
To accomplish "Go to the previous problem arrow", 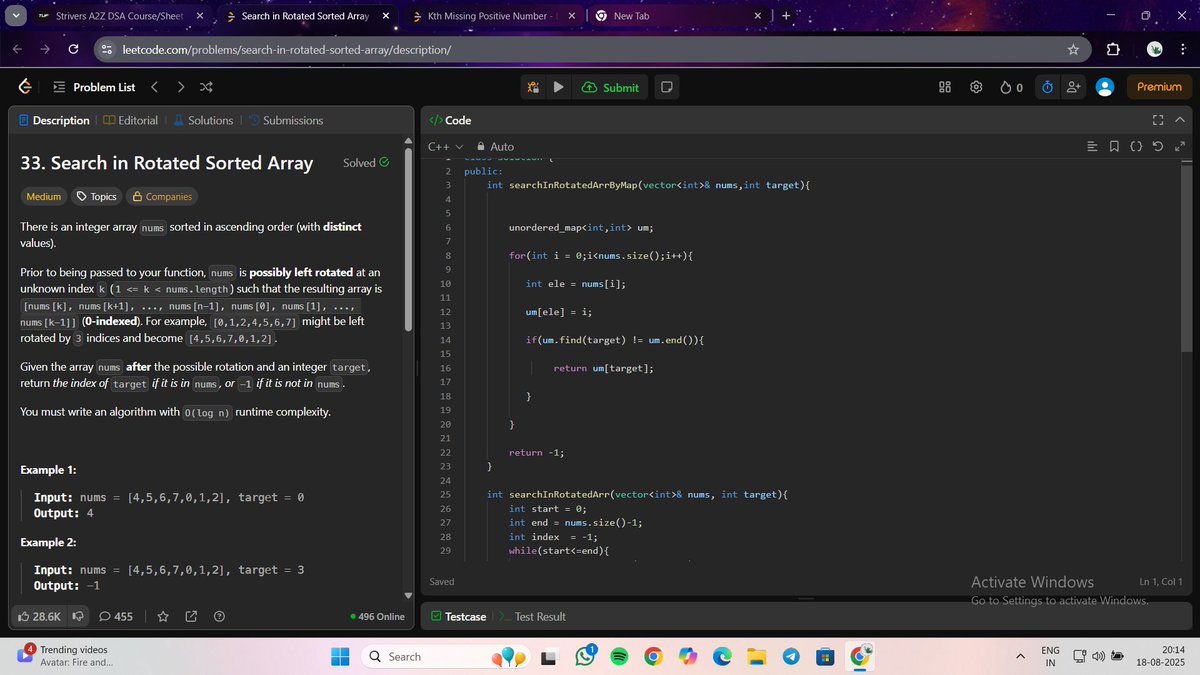I will (x=155, y=87).
